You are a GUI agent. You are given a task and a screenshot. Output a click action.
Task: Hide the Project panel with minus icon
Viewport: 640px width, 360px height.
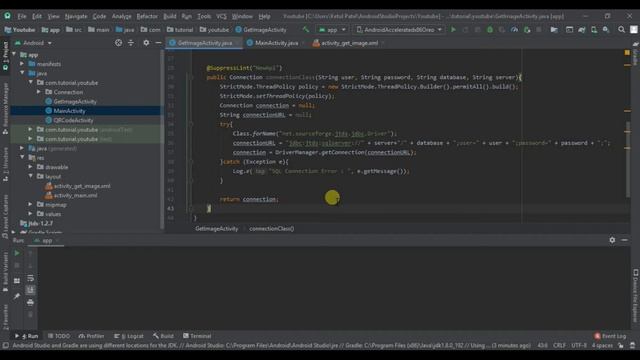(x=158, y=43)
